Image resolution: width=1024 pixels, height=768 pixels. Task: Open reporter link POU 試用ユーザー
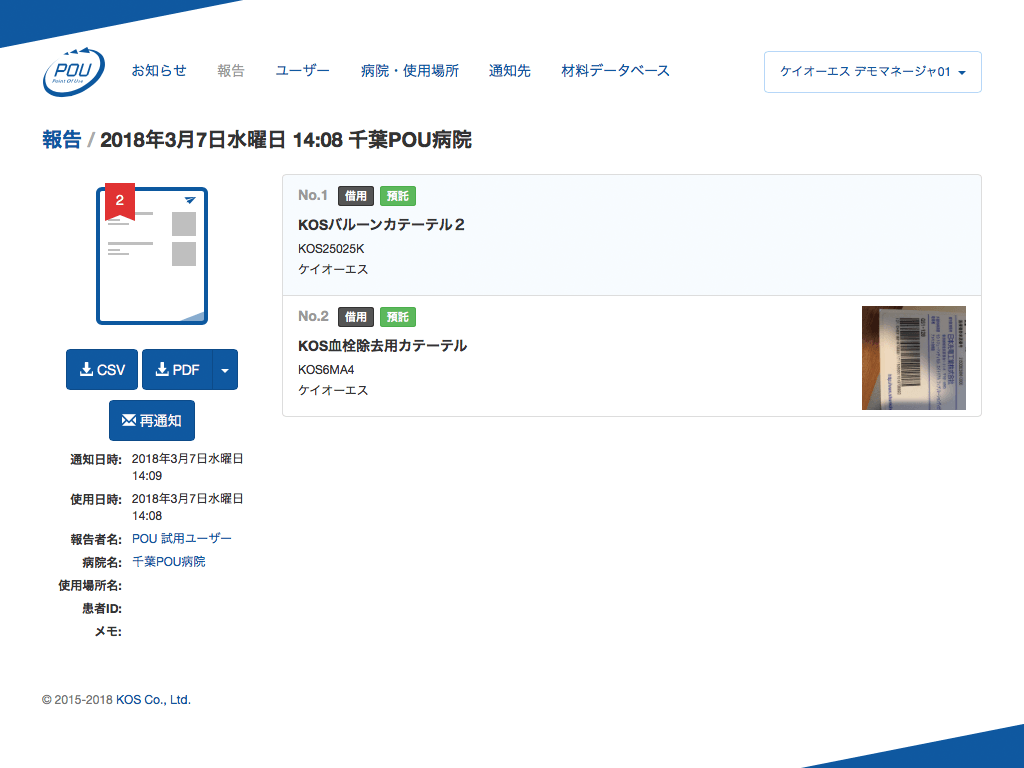click(x=182, y=539)
